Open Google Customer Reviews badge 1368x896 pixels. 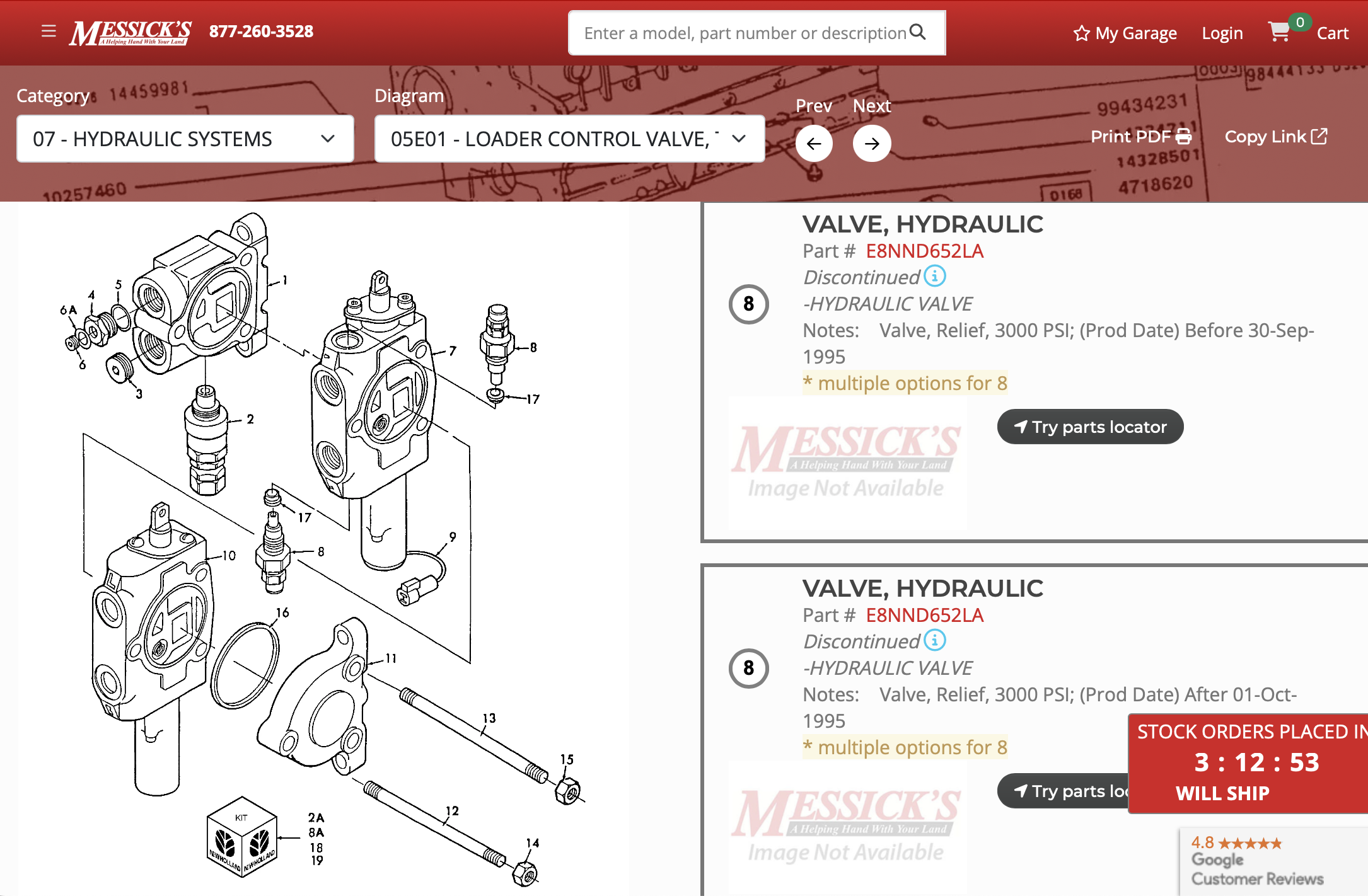[x=1273, y=861]
